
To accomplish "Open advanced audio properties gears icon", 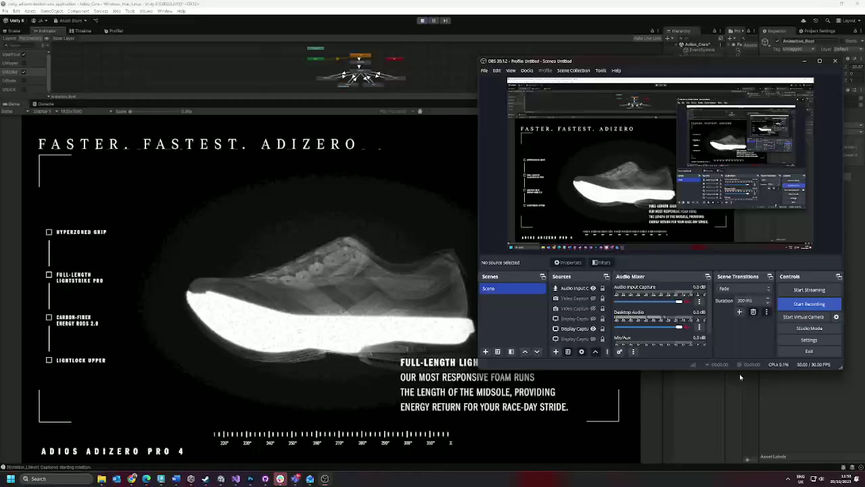I will 620,352.
